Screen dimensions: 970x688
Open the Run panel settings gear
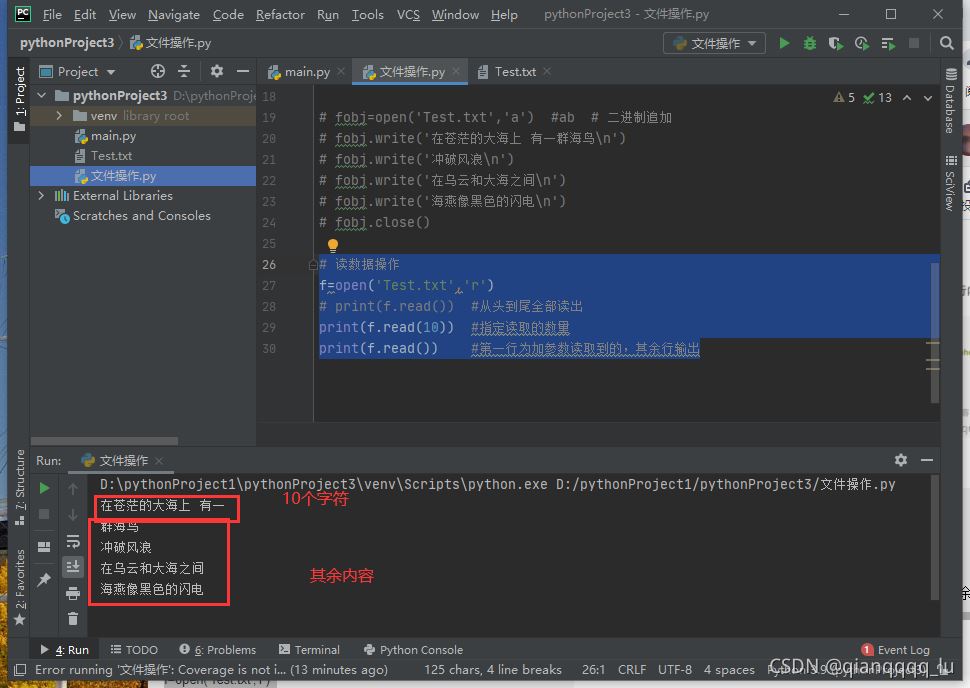pyautogui.click(x=901, y=460)
